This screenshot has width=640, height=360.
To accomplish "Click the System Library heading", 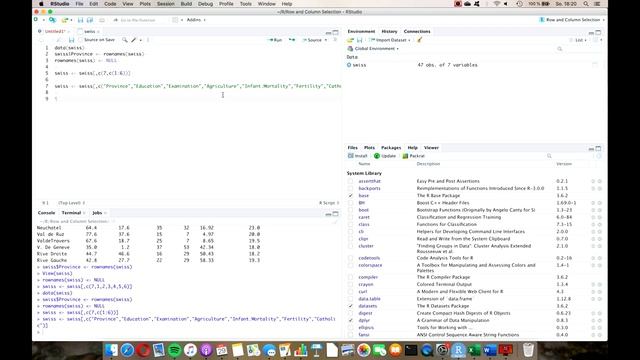I will (364, 173).
